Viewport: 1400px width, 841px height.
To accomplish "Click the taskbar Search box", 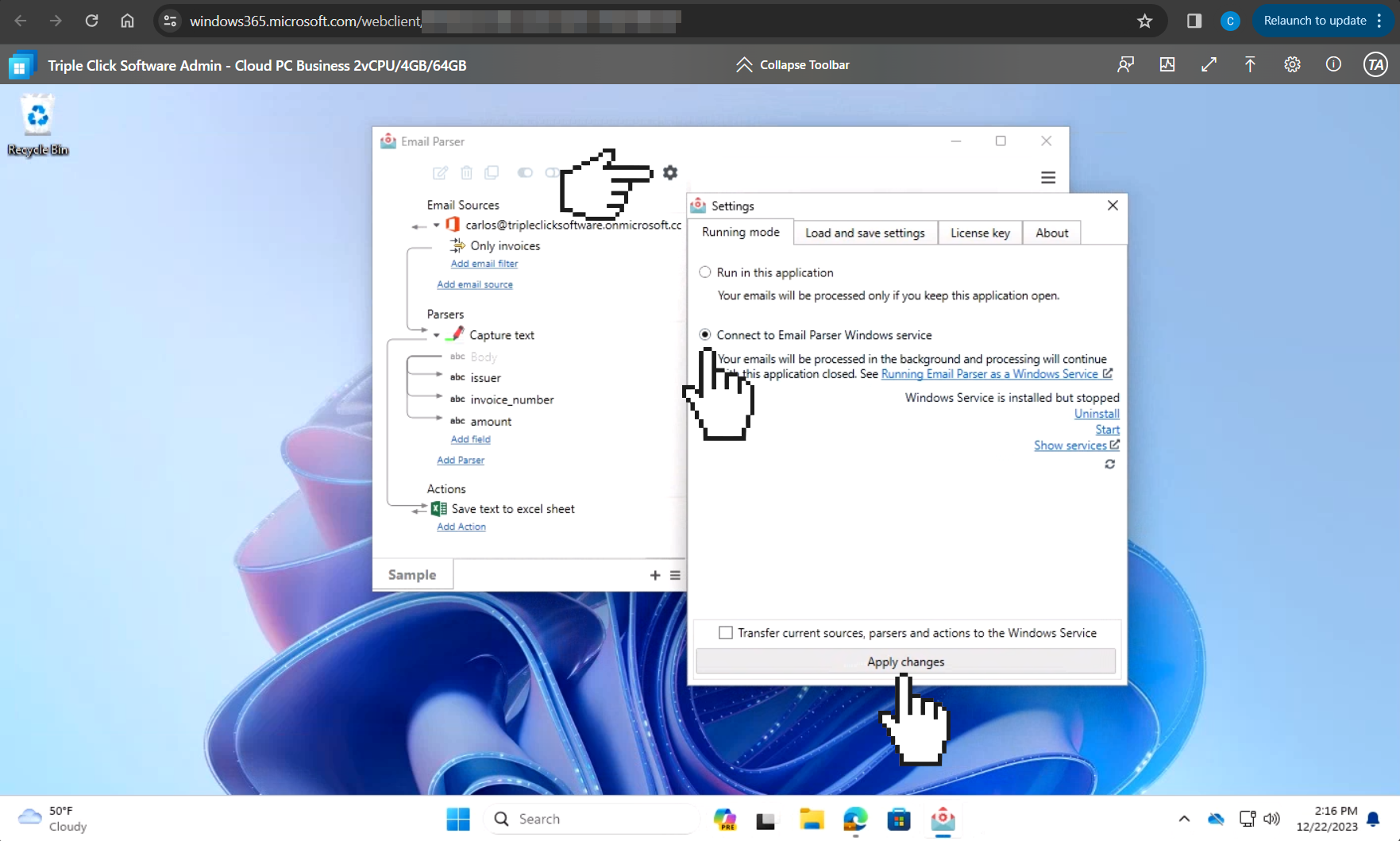I will tap(592, 819).
